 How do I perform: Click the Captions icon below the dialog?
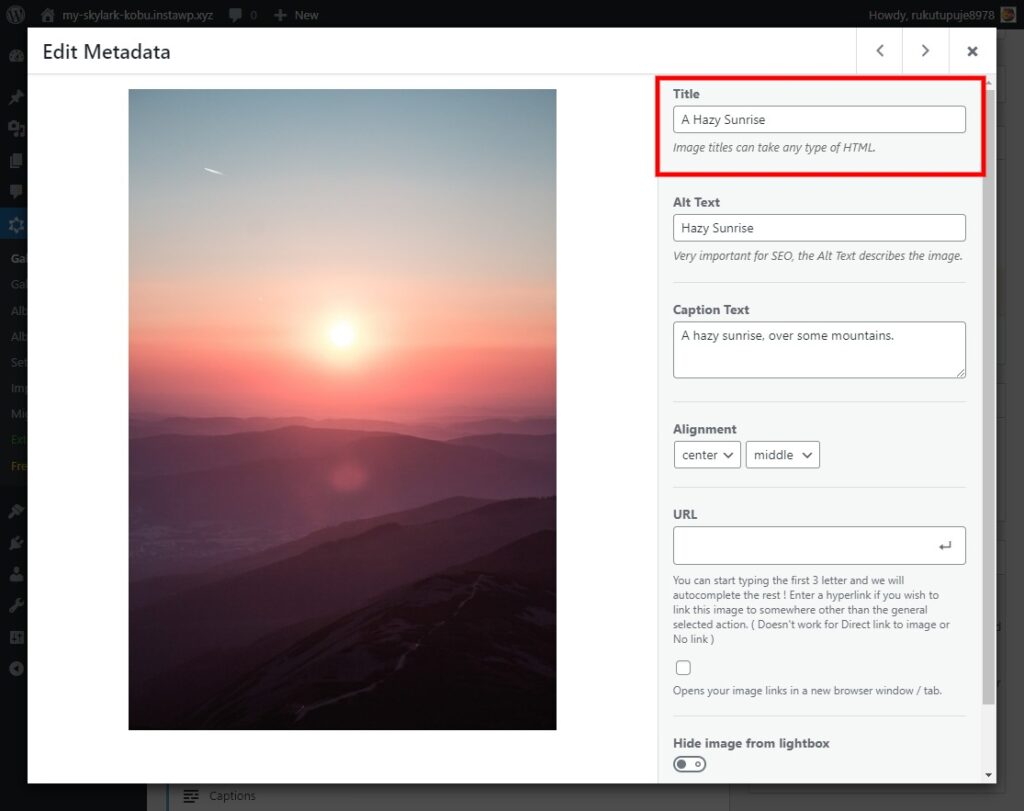(191, 796)
